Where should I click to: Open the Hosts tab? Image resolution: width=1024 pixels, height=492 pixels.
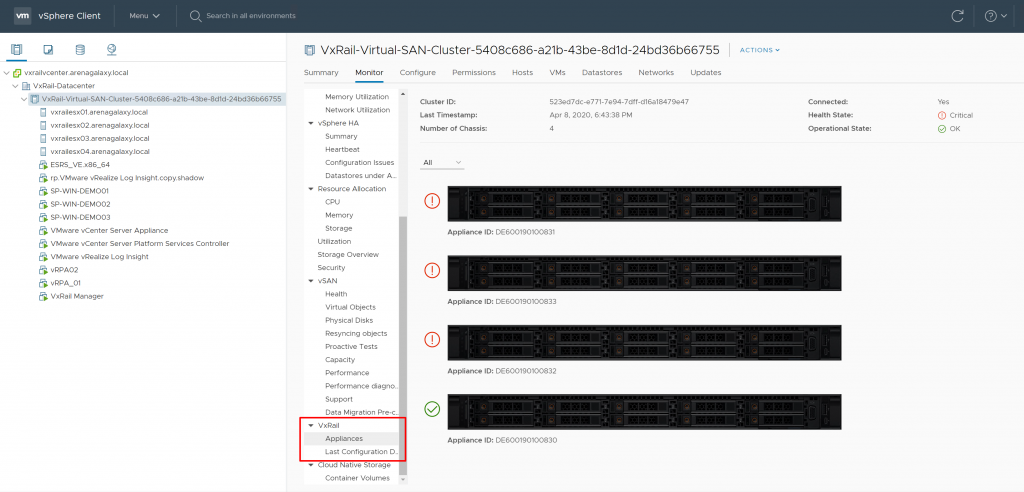[522, 73]
